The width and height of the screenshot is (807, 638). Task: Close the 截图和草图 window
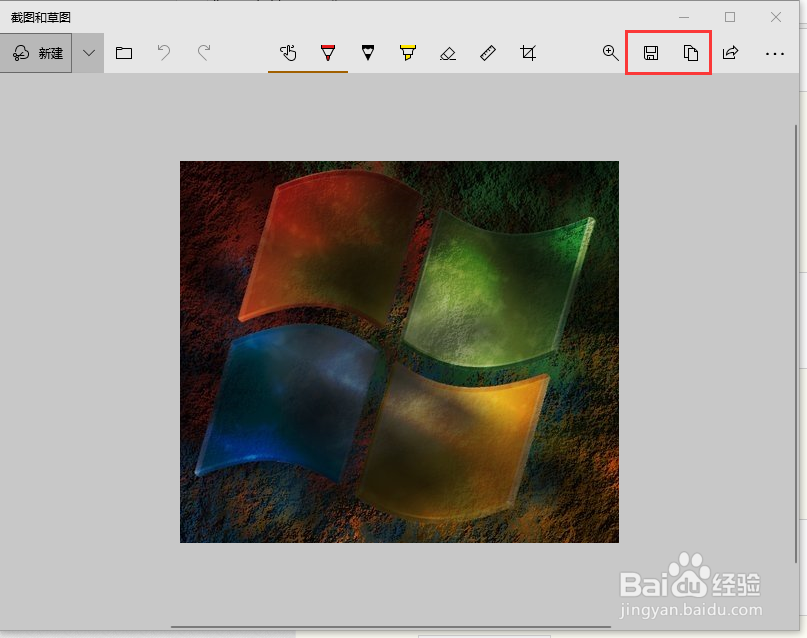[x=776, y=17]
